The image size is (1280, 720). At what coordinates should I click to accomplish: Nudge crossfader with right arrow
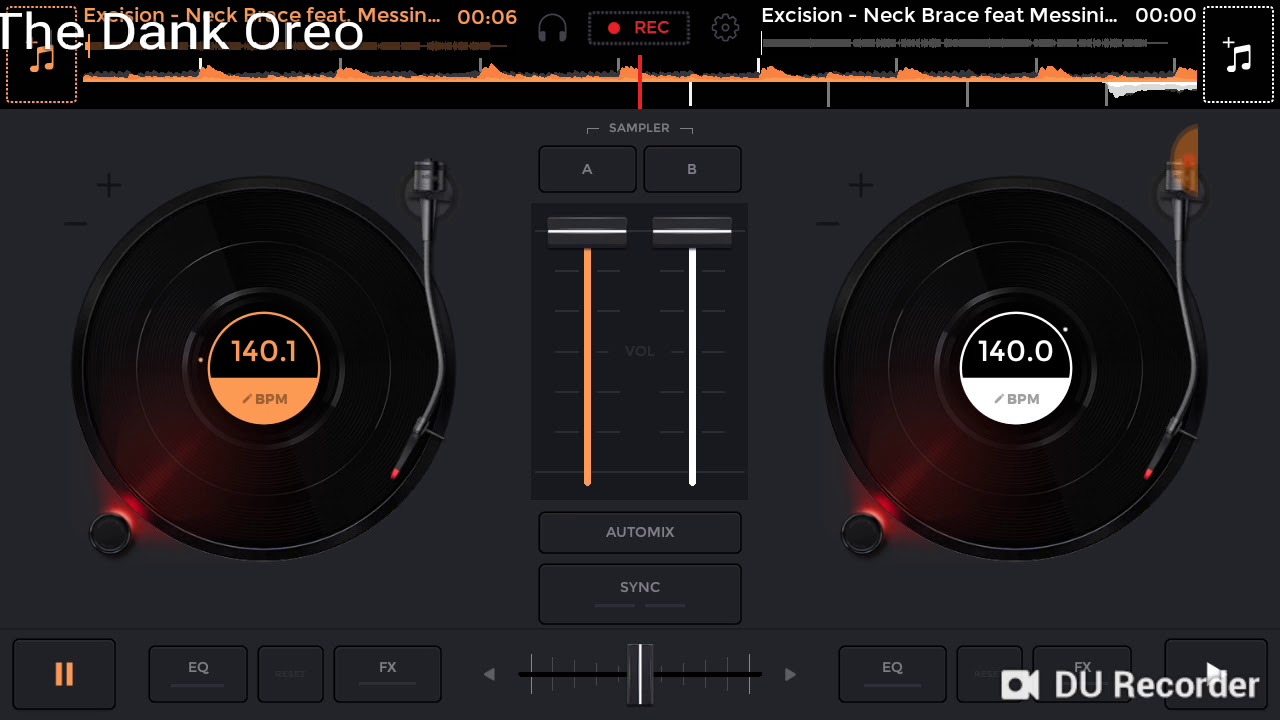(790, 674)
